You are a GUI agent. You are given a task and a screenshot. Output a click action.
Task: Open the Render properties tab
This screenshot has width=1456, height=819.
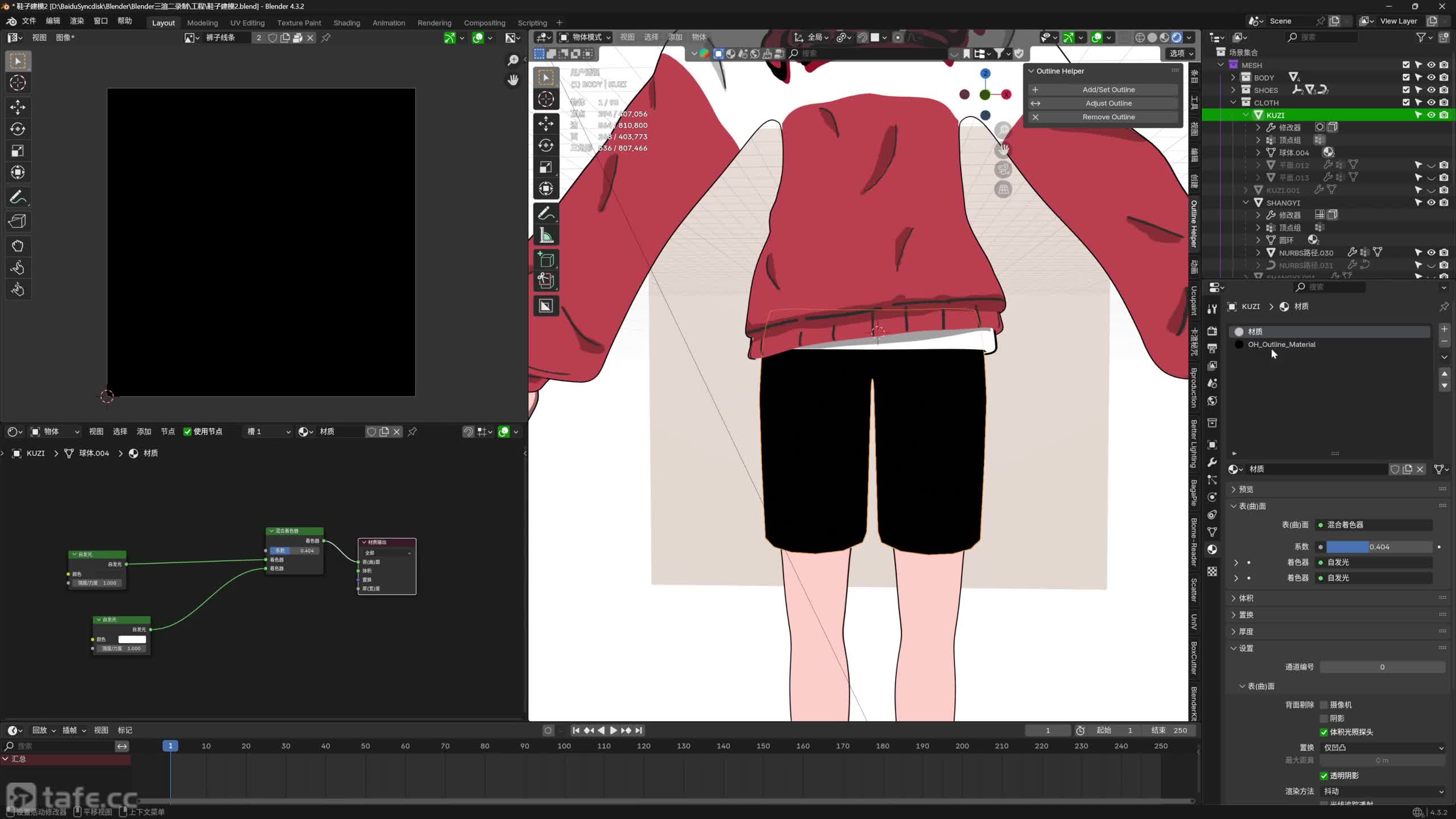tap(1212, 331)
